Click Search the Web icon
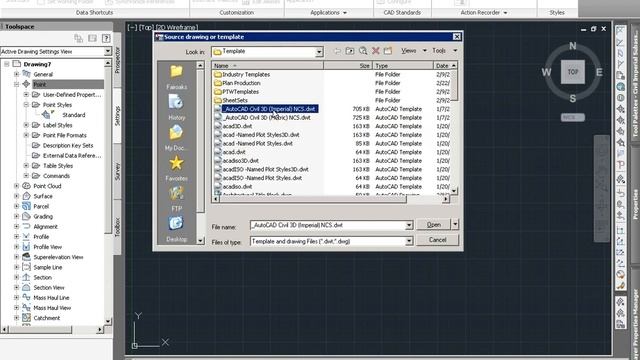 point(363,51)
